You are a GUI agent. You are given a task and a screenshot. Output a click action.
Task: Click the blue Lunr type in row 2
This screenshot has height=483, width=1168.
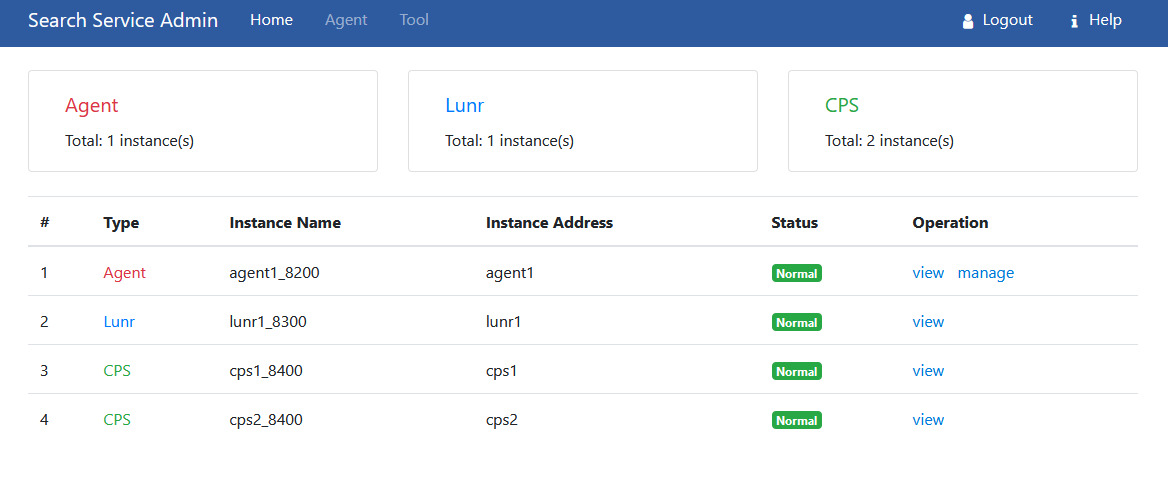coord(119,322)
